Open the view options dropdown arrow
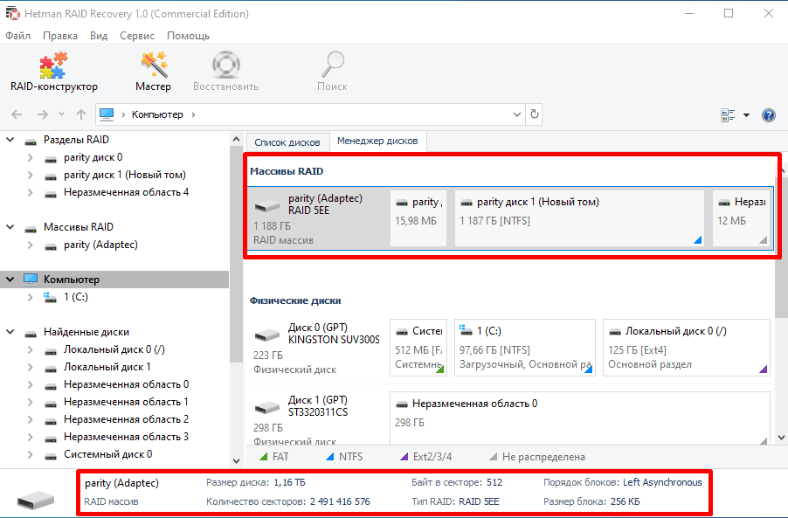The width and height of the screenshot is (788, 518). coord(746,115)
